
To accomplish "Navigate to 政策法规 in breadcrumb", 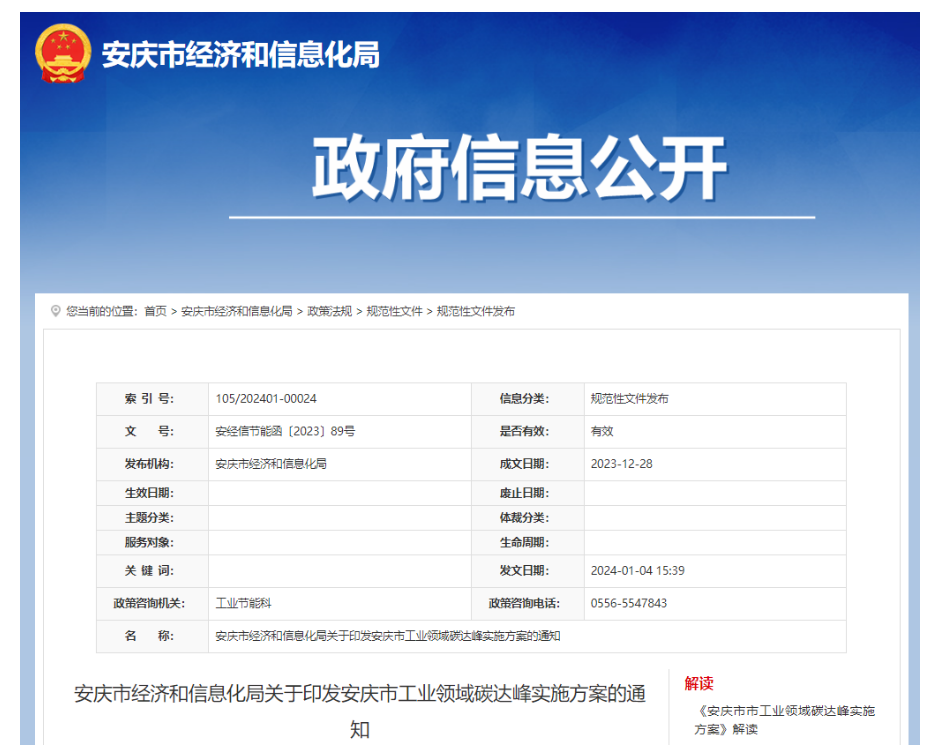I will tap(329, 311).
